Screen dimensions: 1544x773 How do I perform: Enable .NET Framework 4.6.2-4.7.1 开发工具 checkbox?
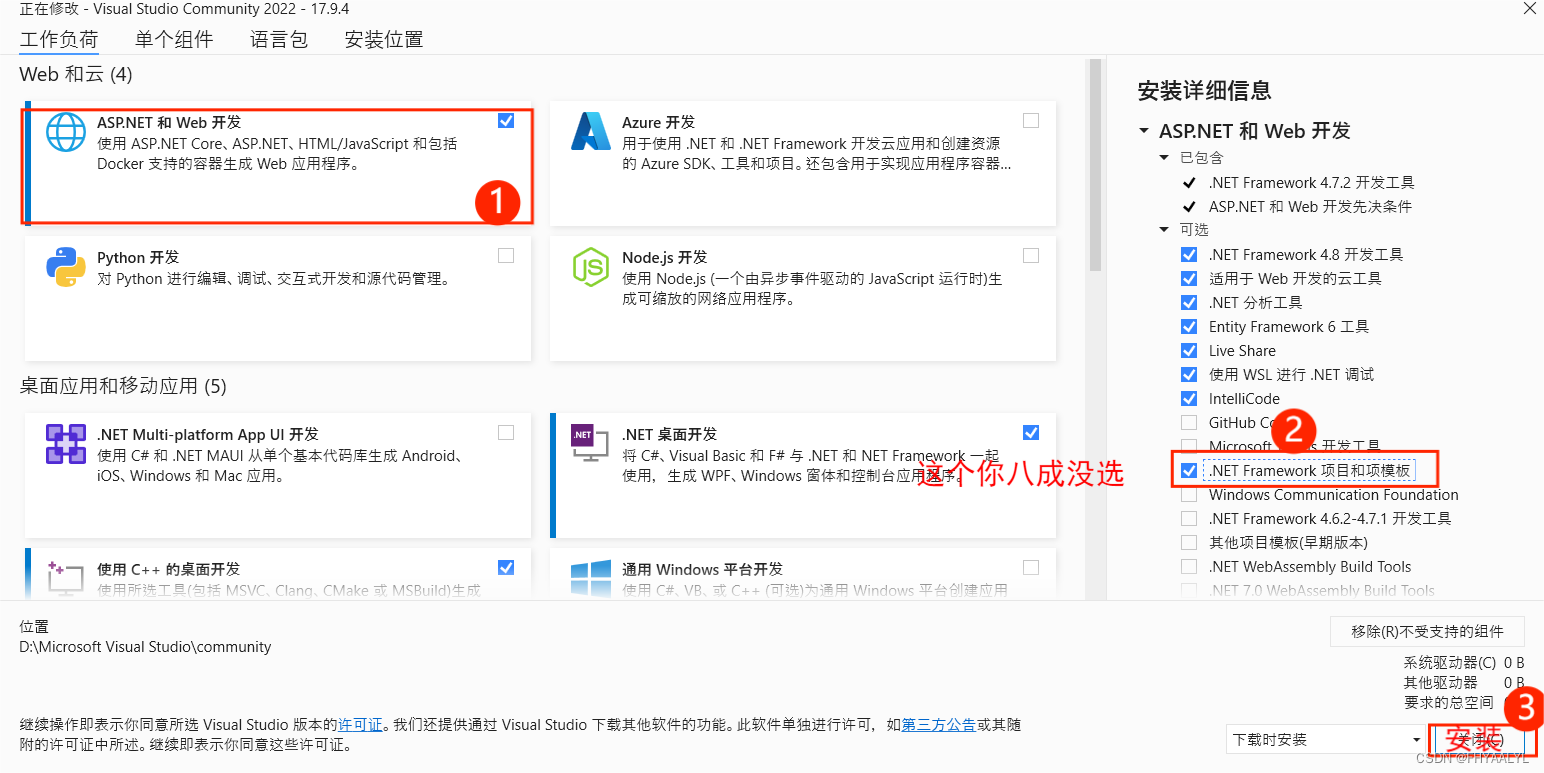pyautogui.click(x=1189, y=519)
